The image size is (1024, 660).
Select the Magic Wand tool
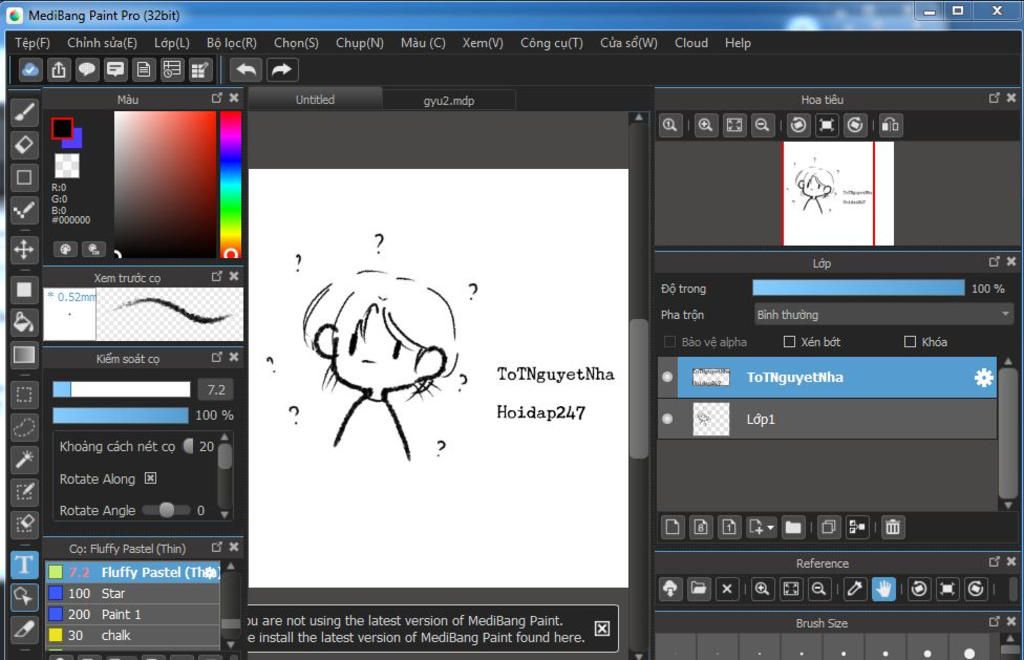pos(24,460)
